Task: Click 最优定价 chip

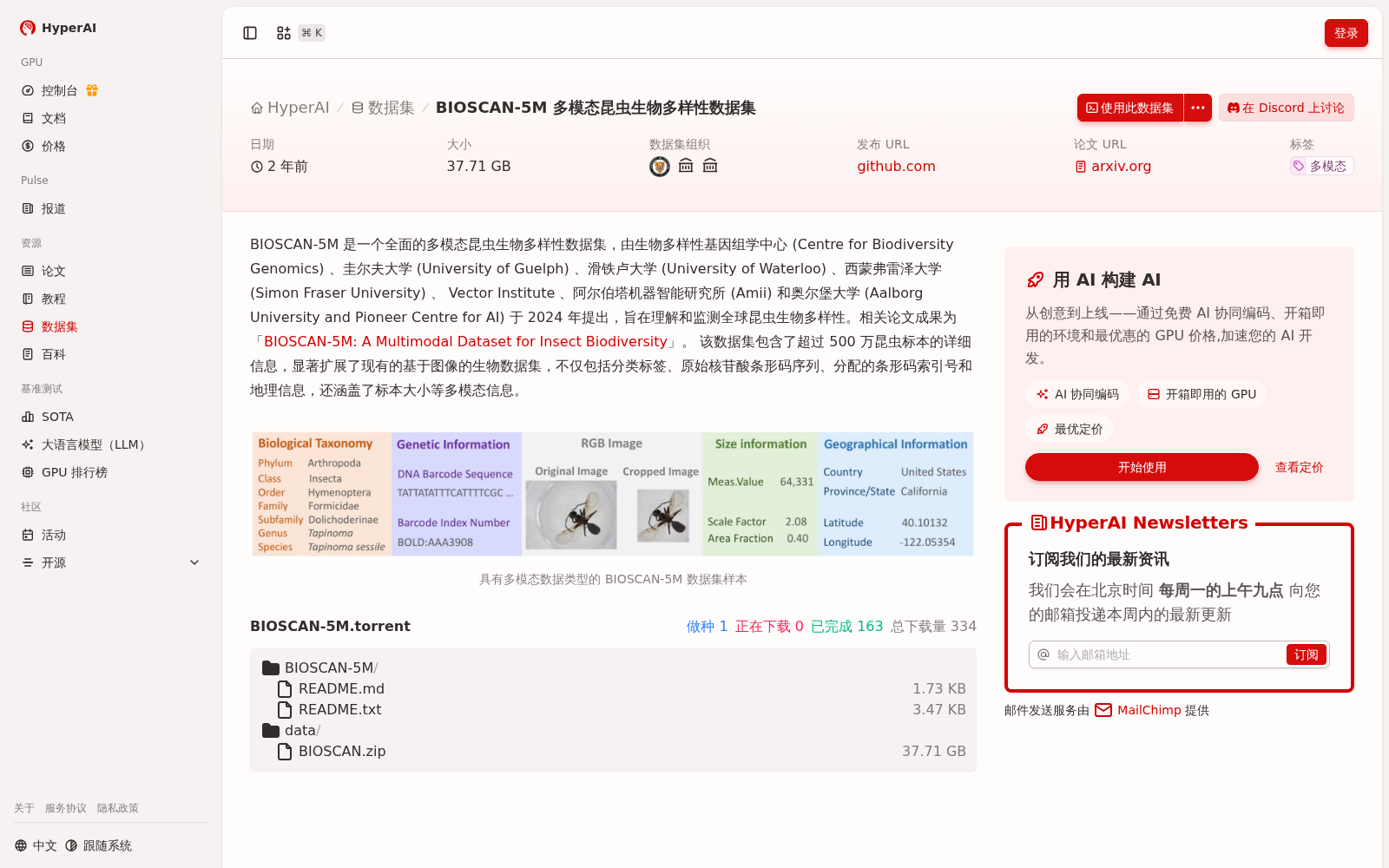Action: point(1070,429)
